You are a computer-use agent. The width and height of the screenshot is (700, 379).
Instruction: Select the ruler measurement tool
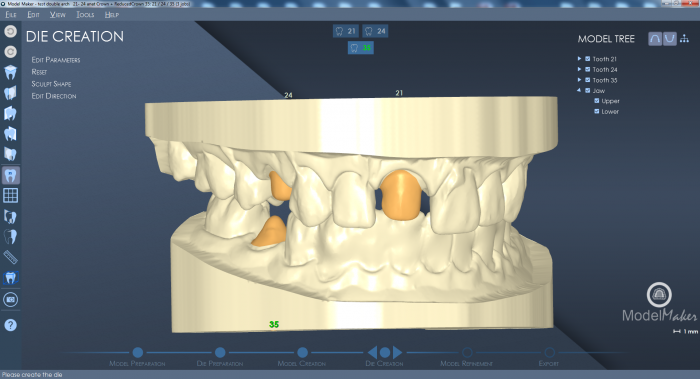(10, 257)
